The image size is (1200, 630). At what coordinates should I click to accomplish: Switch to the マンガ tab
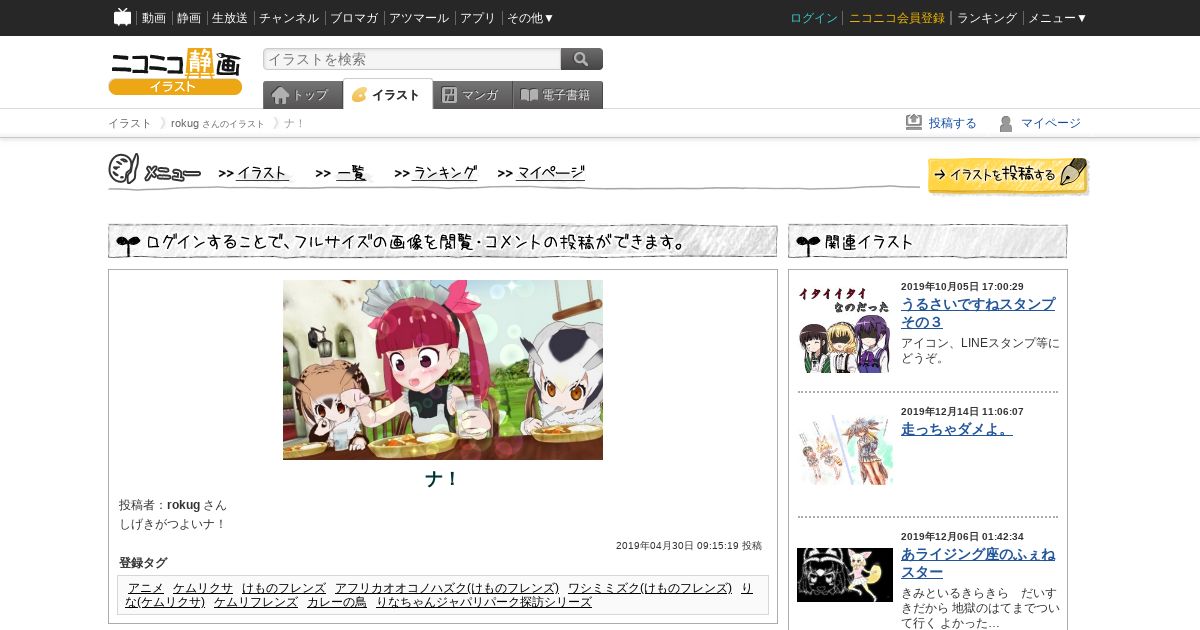point(473,95)
